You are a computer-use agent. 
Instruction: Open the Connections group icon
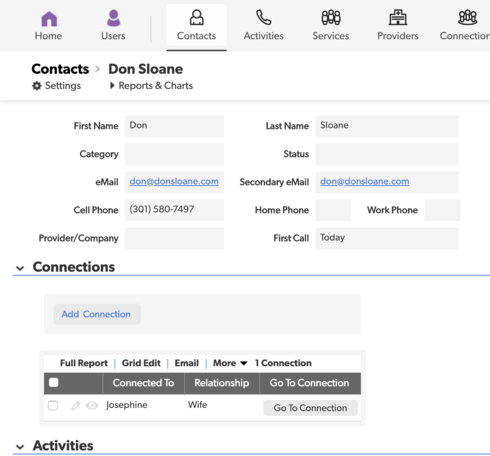(467, 17)
